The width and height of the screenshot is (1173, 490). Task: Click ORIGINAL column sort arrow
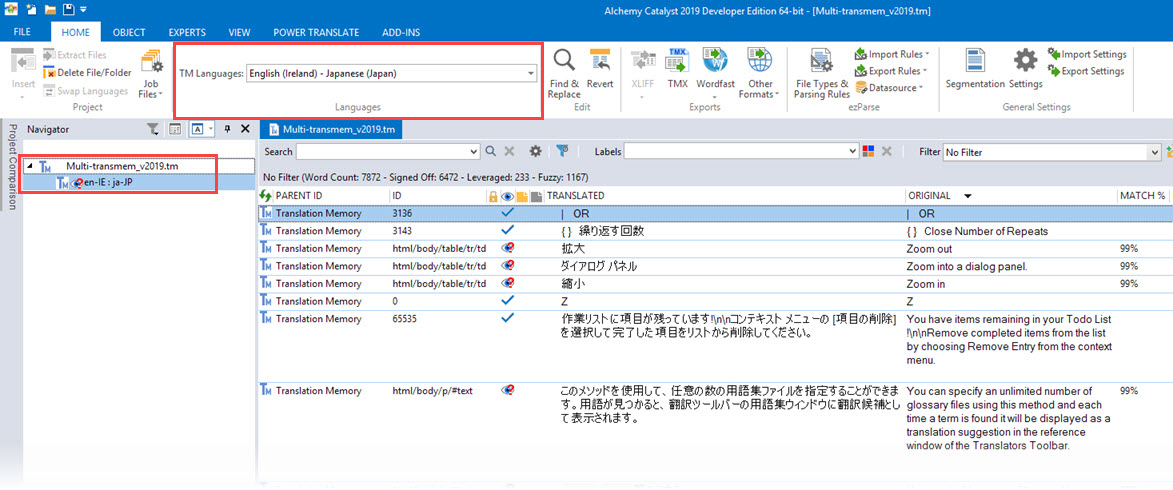[x=967, y=196]
